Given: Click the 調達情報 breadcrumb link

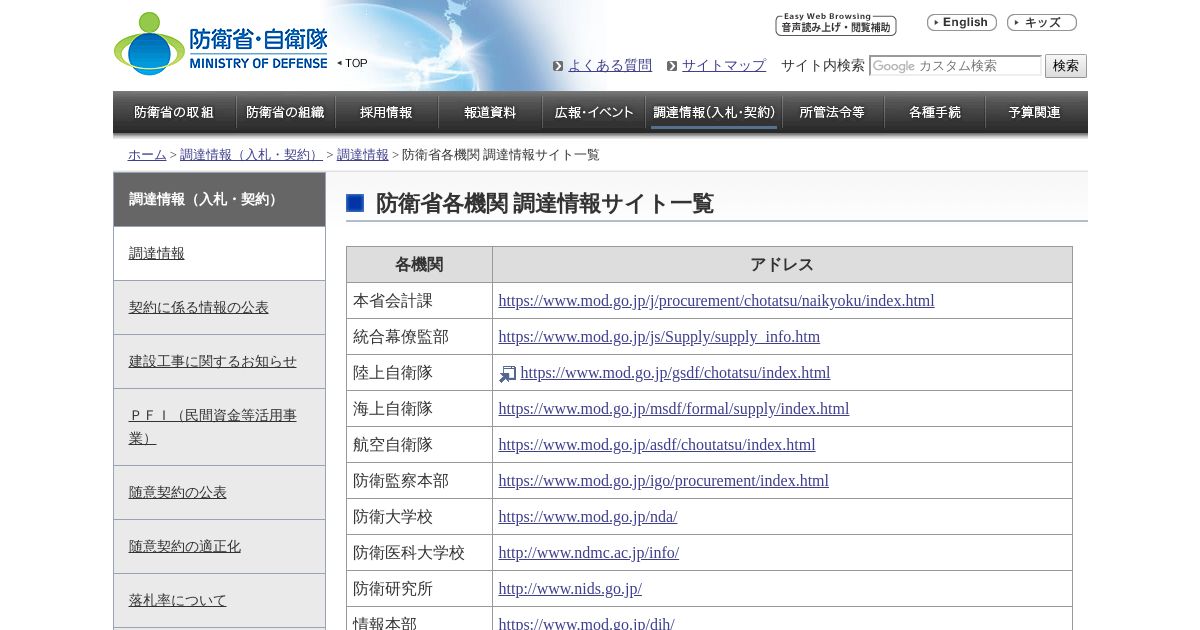Looking at the screenshot, I should click(363, 155).
